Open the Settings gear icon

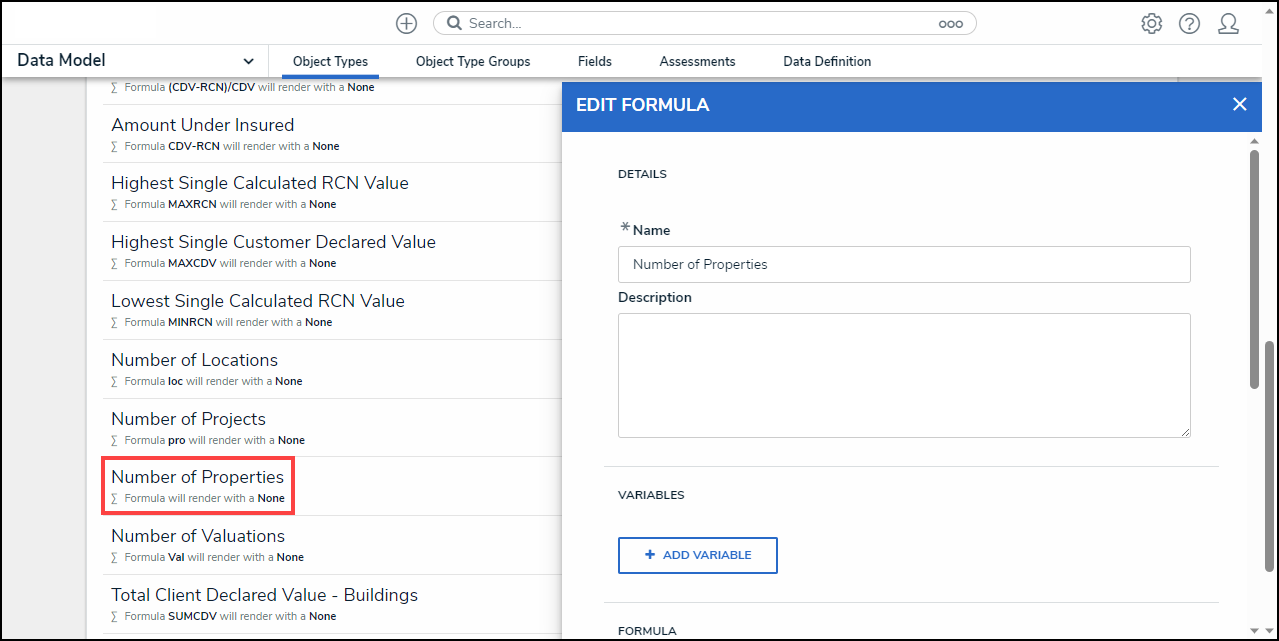click(1151, 23)
